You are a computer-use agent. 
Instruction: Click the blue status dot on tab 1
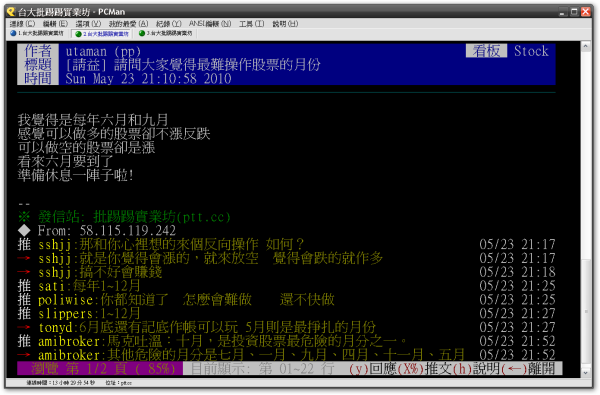13,33
